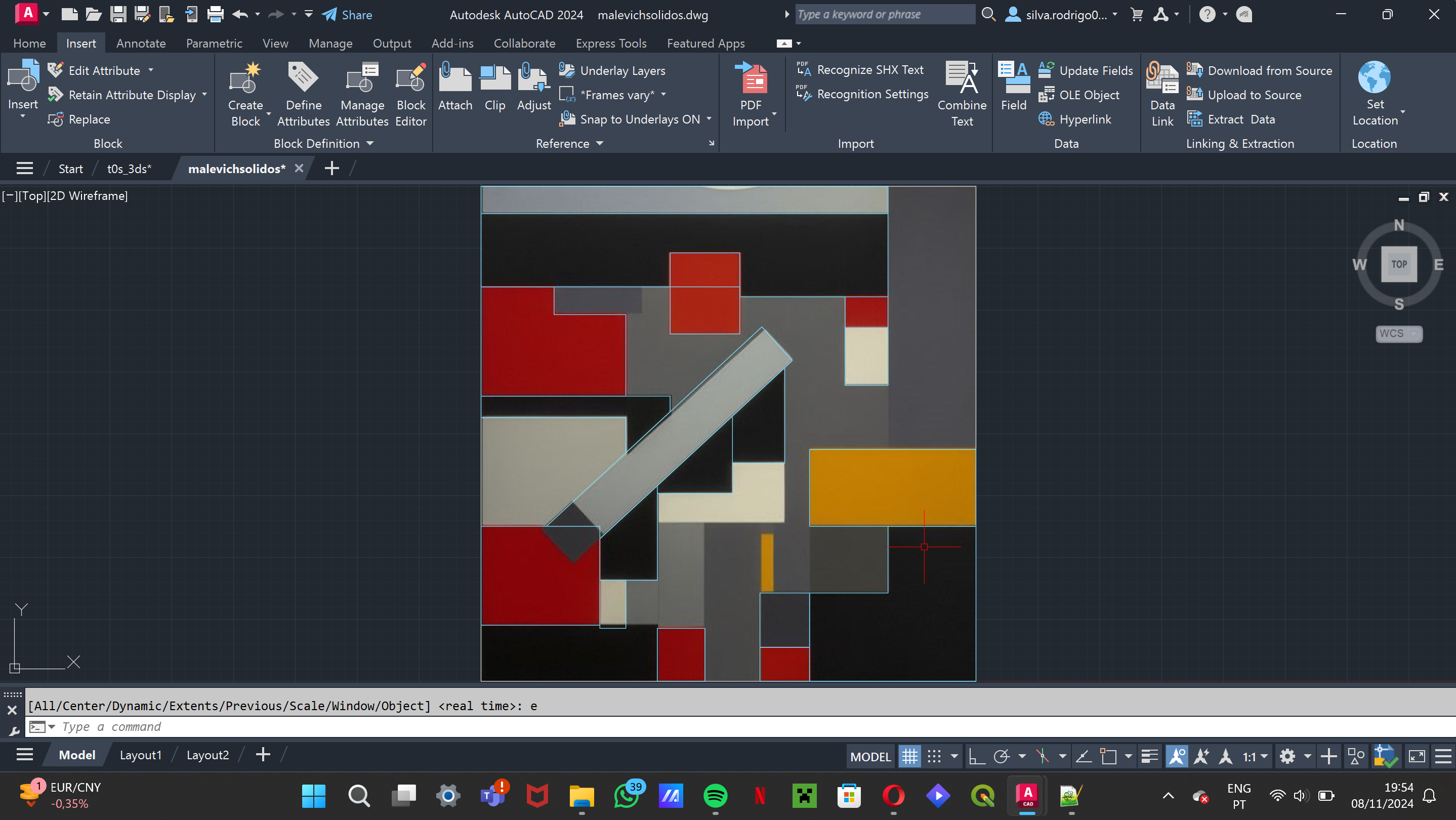Click the TOP face of ViewCube
1456x820 pixels.
point(1399,264)
